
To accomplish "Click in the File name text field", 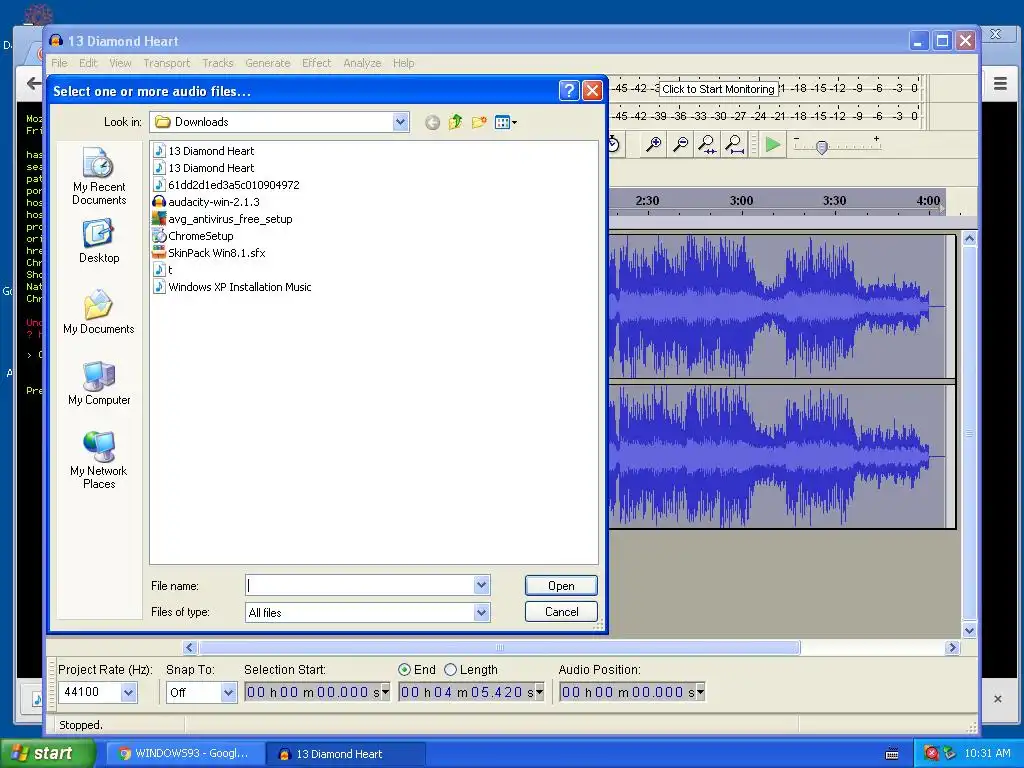I will pos(360,585).
